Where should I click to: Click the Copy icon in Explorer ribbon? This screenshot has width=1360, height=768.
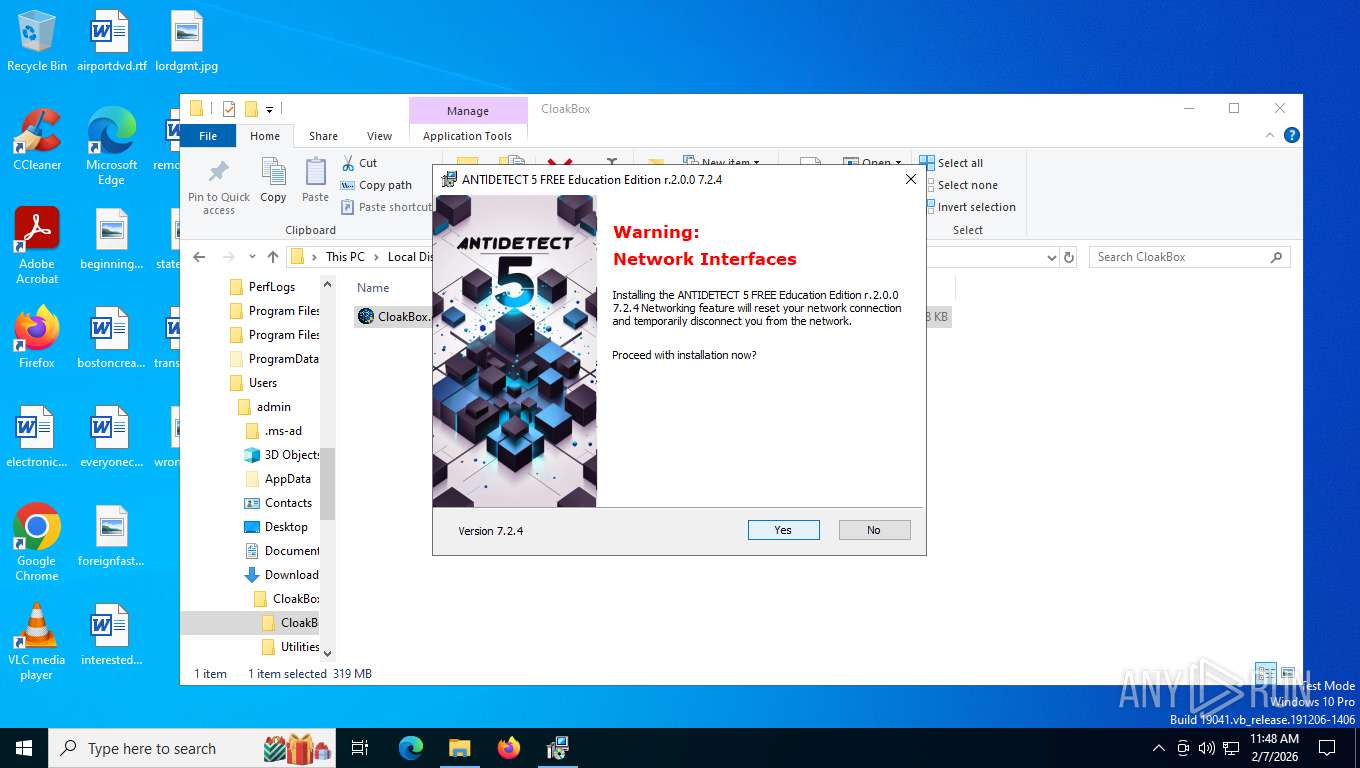[273, 181]
